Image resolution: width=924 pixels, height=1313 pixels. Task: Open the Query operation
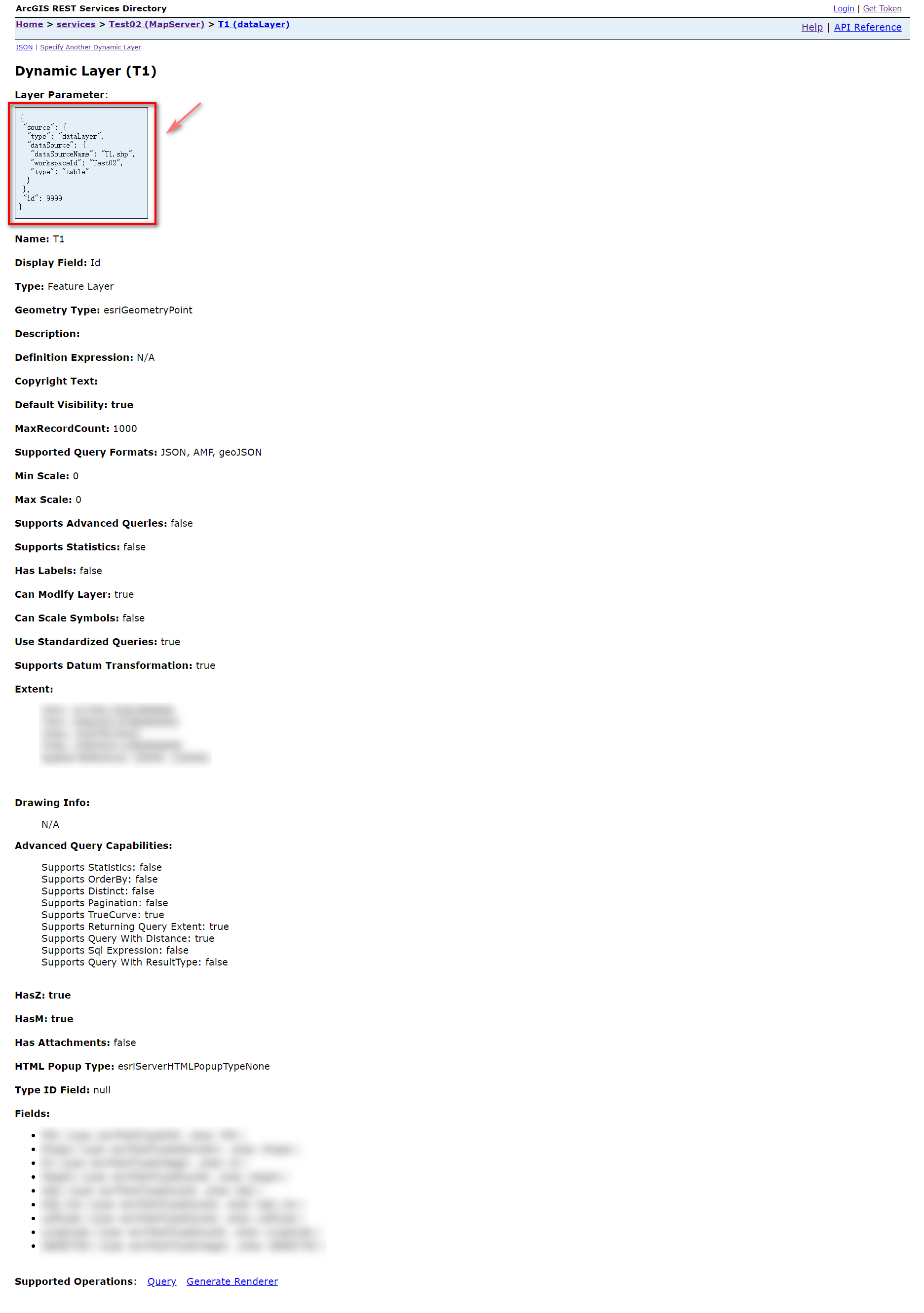click(x=162, y=1281)
